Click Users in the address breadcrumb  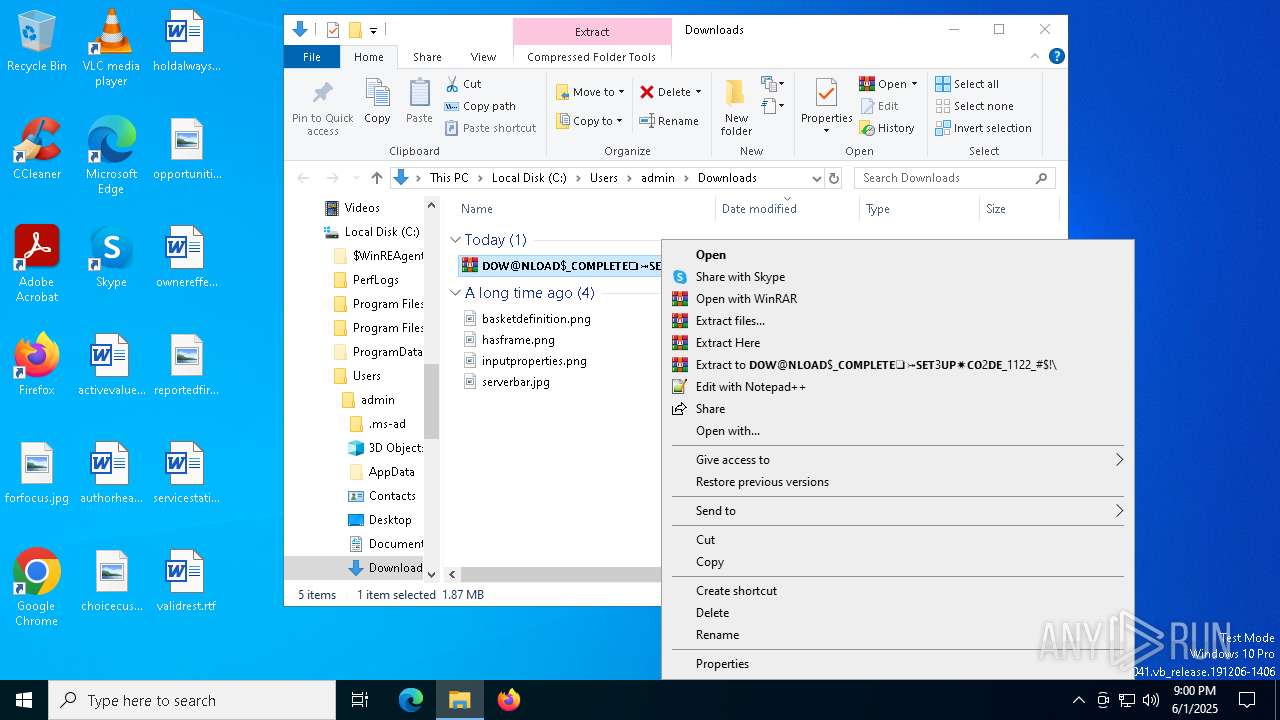tap(604, 178)
